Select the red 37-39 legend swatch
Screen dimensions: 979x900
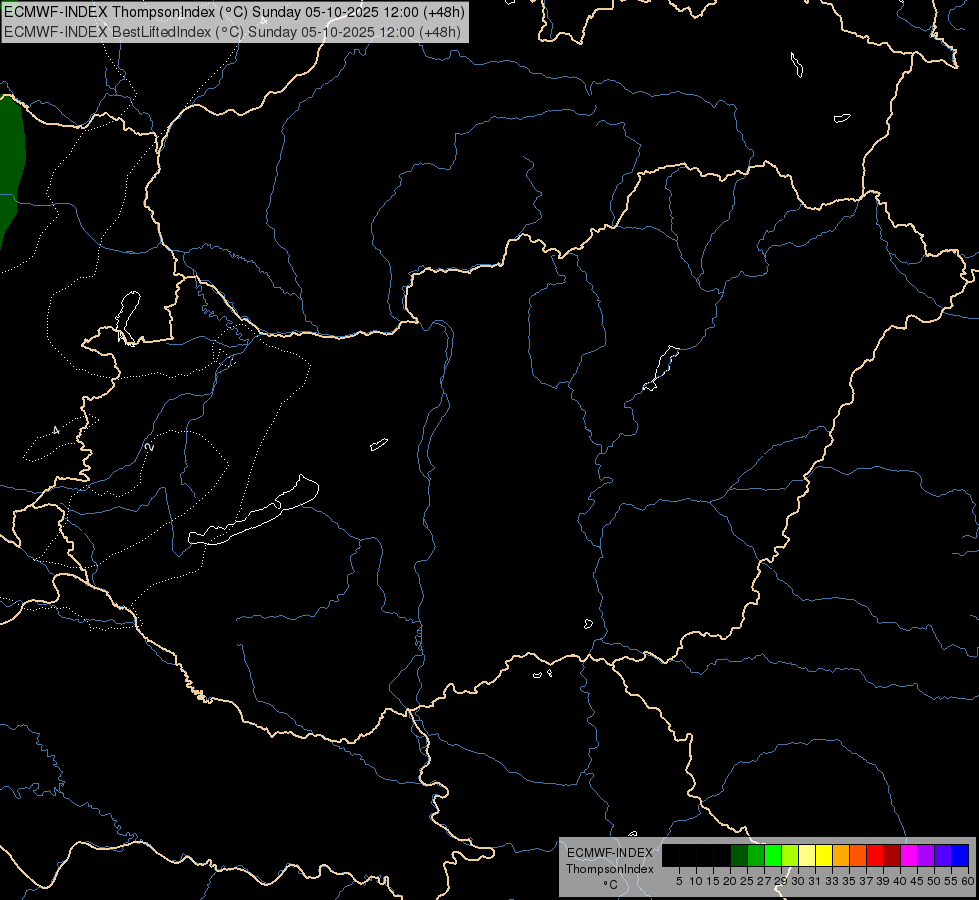pyautogui.click(x=875, y=855)
